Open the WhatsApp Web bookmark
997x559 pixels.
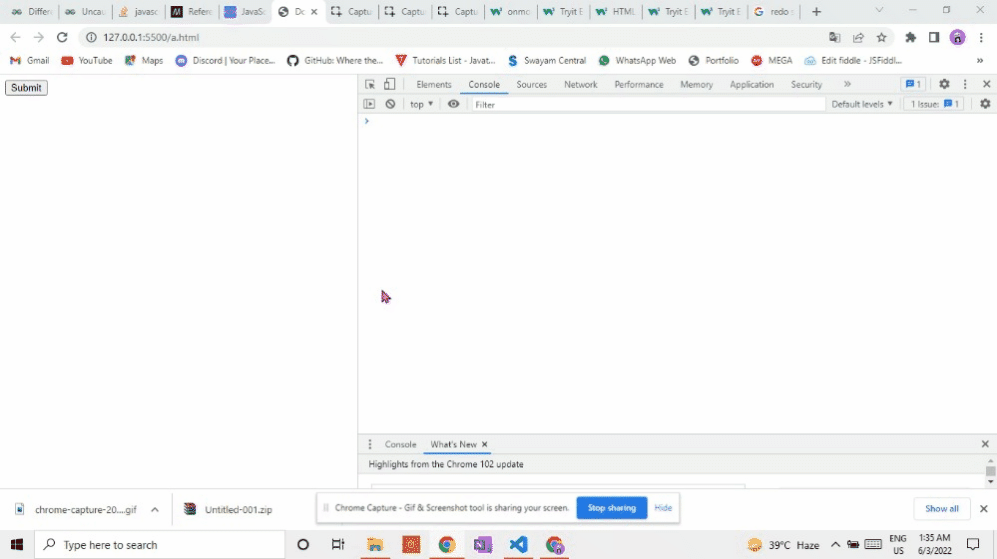637,60
